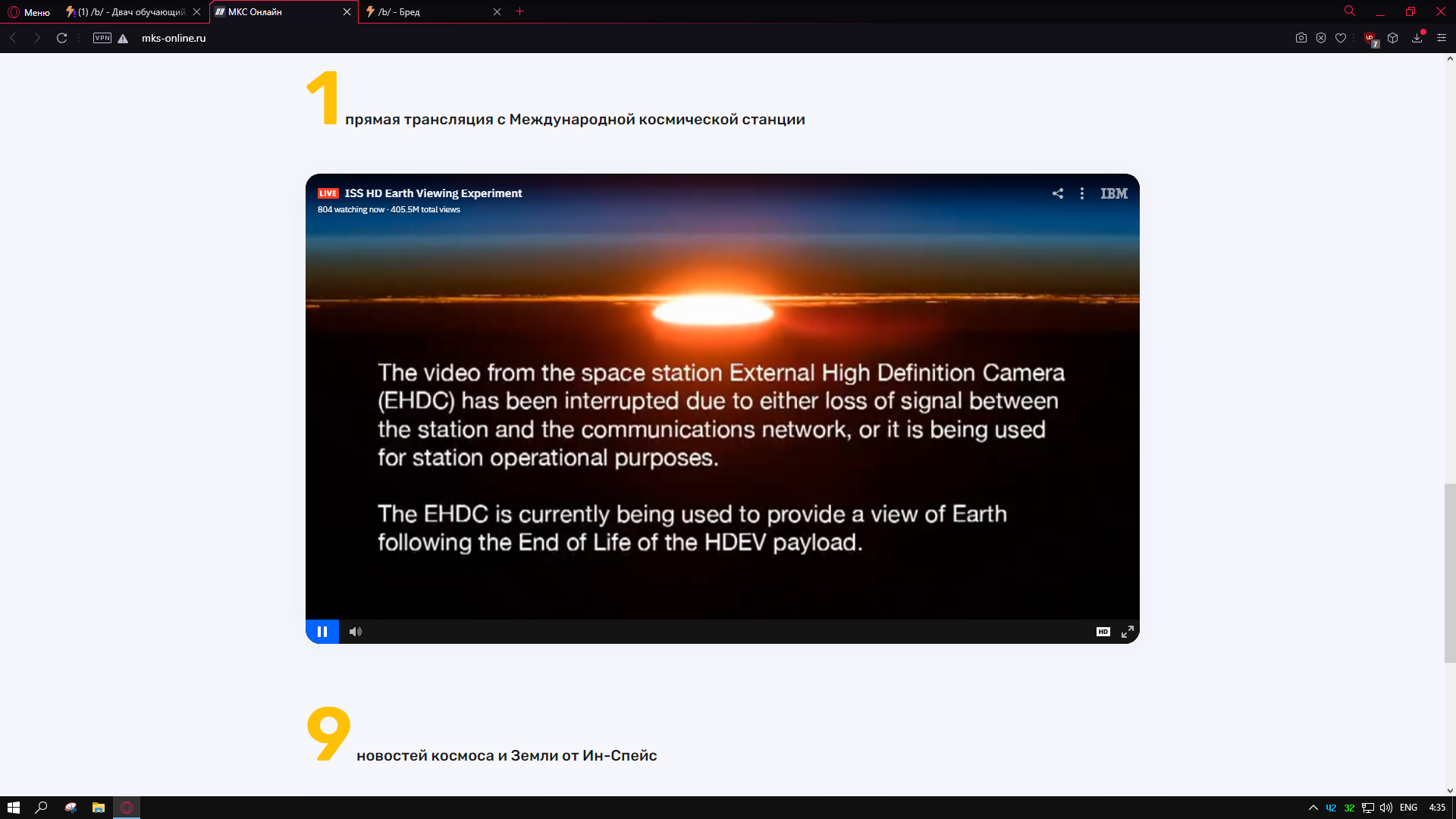
Task: Open the ad blocker shield icon
Action: click(1321, 38)
